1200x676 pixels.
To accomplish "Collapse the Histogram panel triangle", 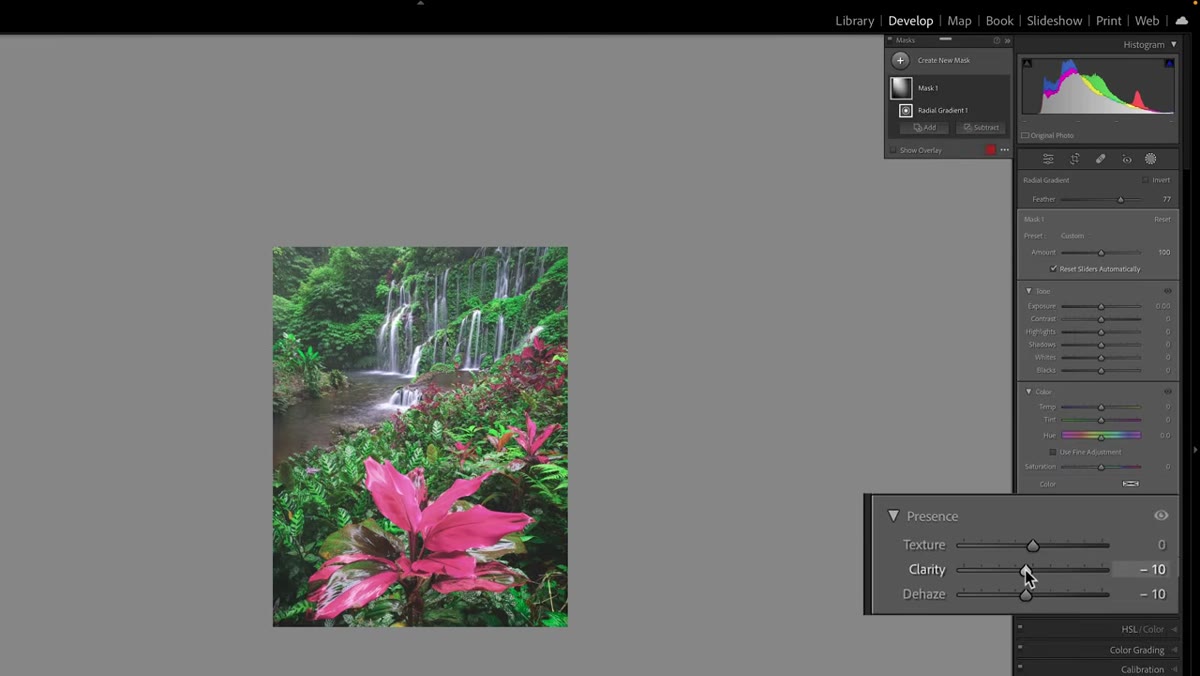I will 1174,45.
